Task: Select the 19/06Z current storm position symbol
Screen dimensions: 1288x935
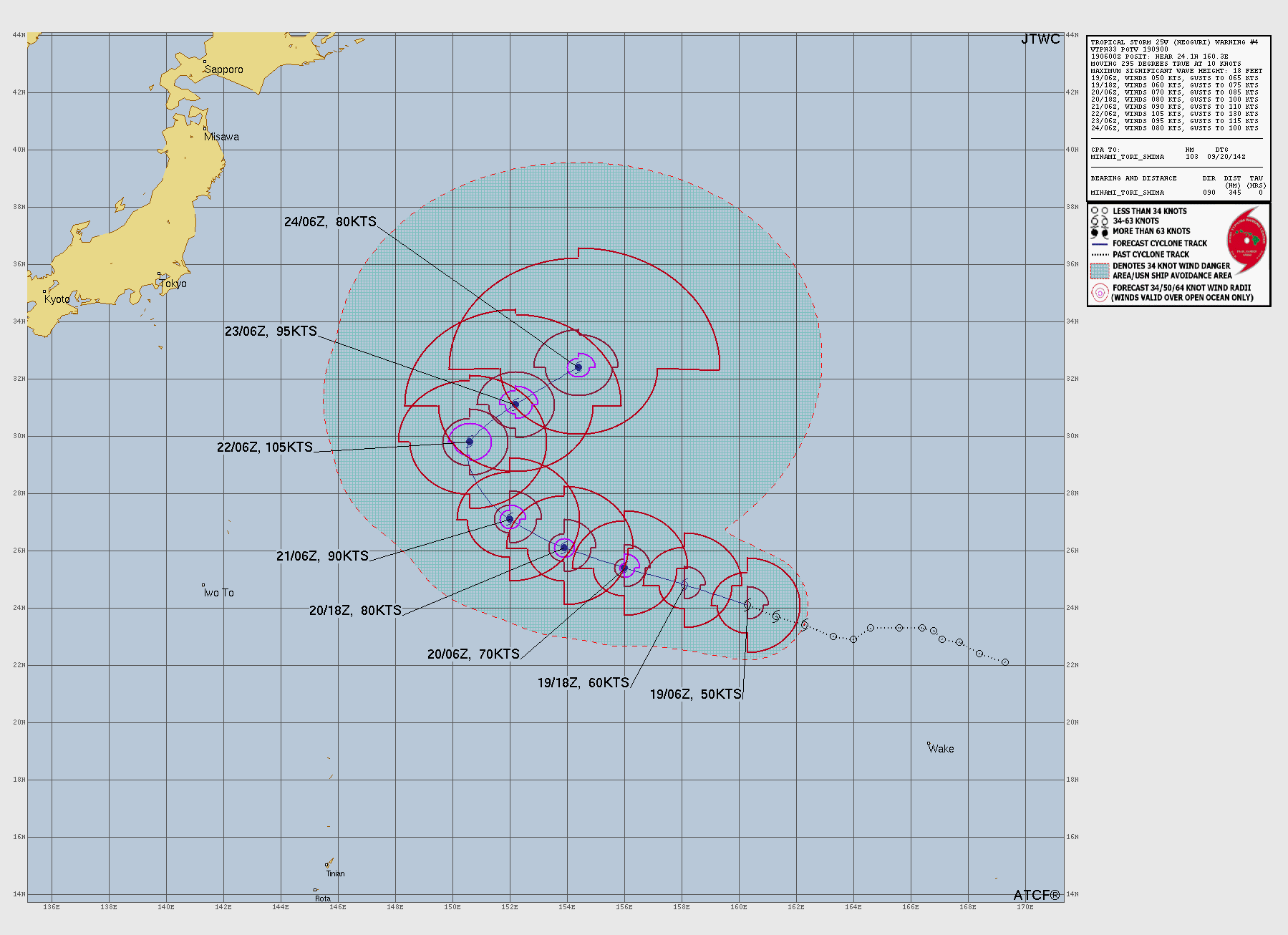Action: (x=747, y=605)
